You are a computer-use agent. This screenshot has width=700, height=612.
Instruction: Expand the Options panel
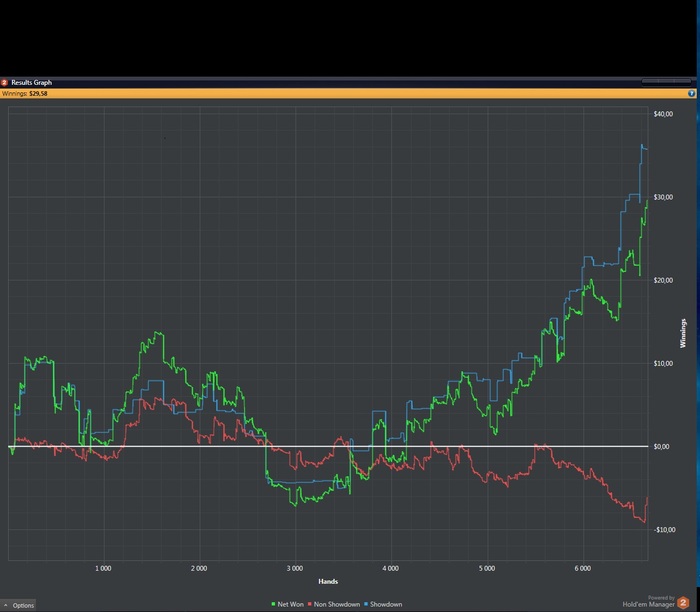[19, 605]
